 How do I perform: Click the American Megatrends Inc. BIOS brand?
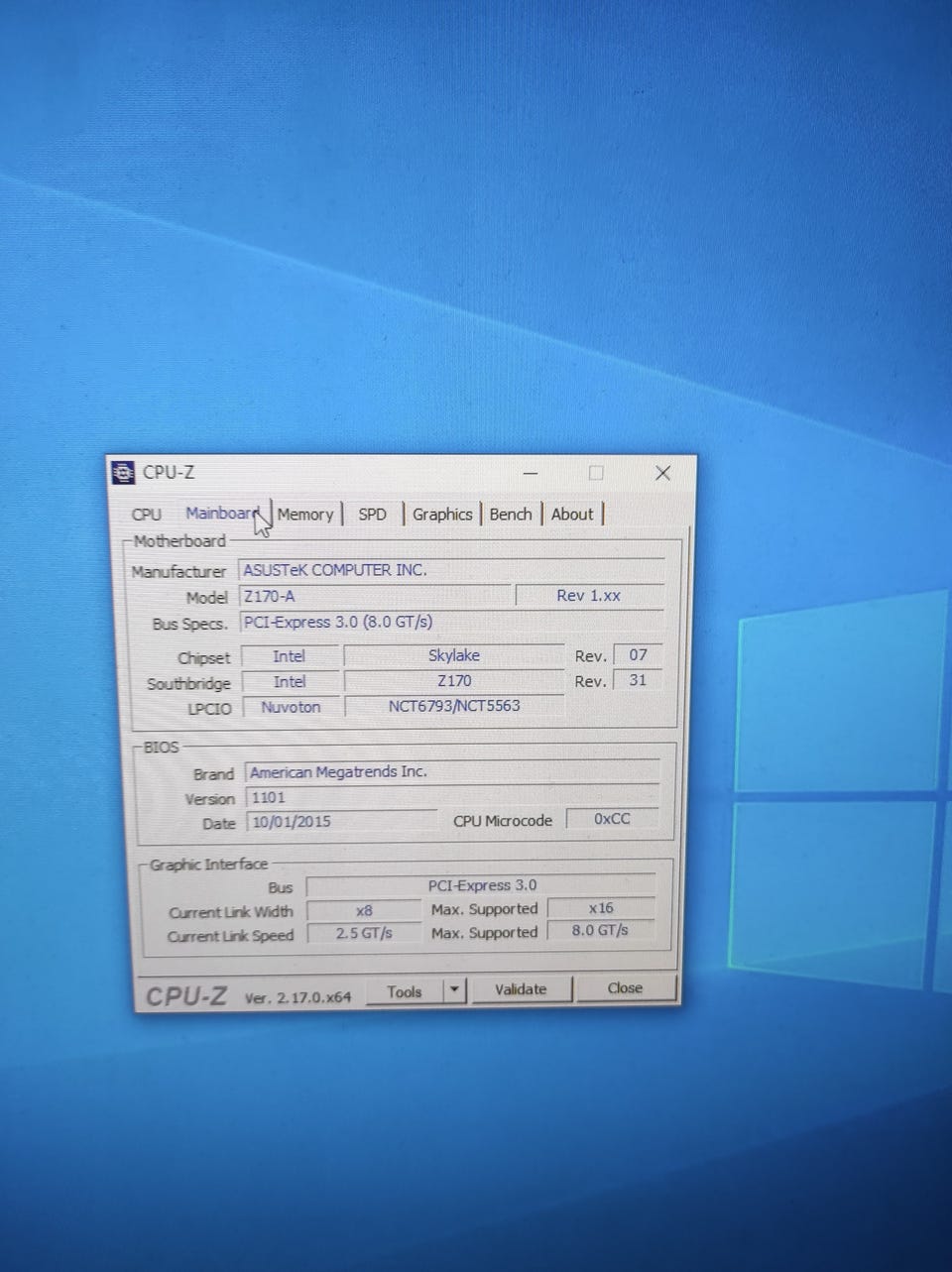[x=338, y=771]
